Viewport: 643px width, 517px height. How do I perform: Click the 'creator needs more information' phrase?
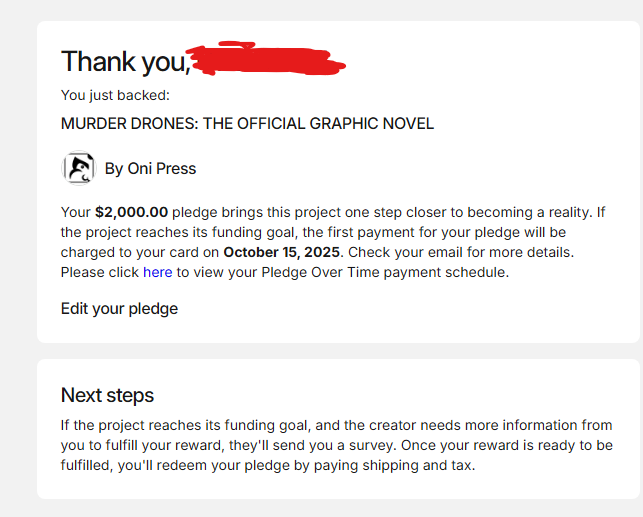(434, 425)
